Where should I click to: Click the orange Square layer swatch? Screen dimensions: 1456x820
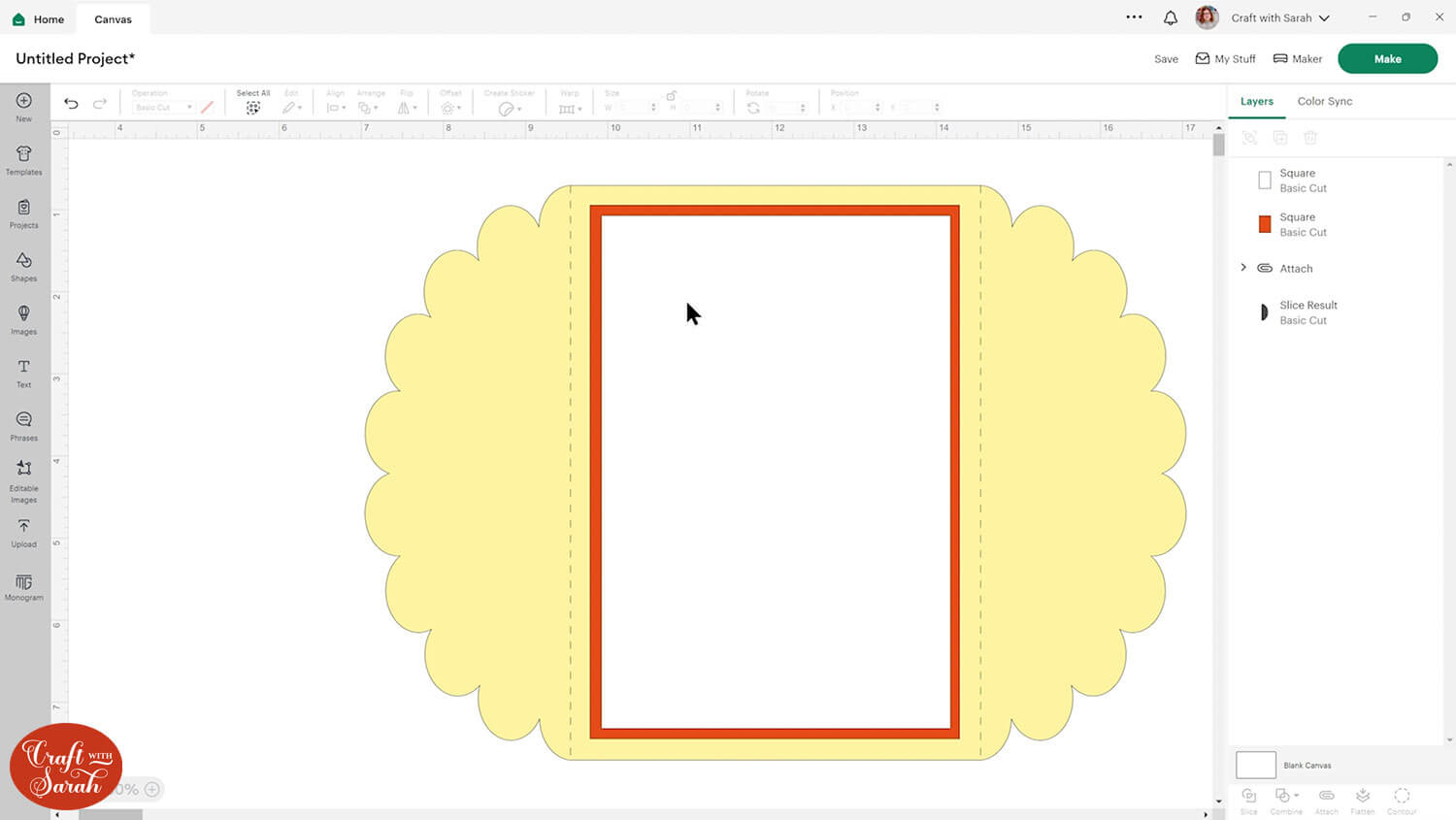(1265, 224)
